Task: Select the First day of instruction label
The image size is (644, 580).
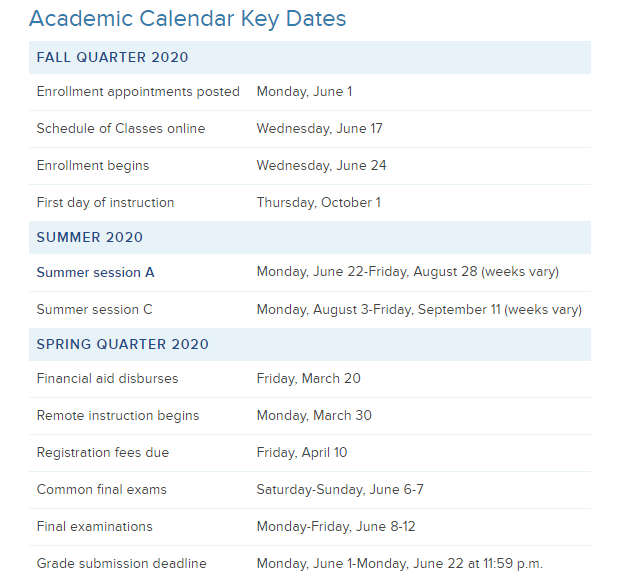Action: (x=105, y=203)
